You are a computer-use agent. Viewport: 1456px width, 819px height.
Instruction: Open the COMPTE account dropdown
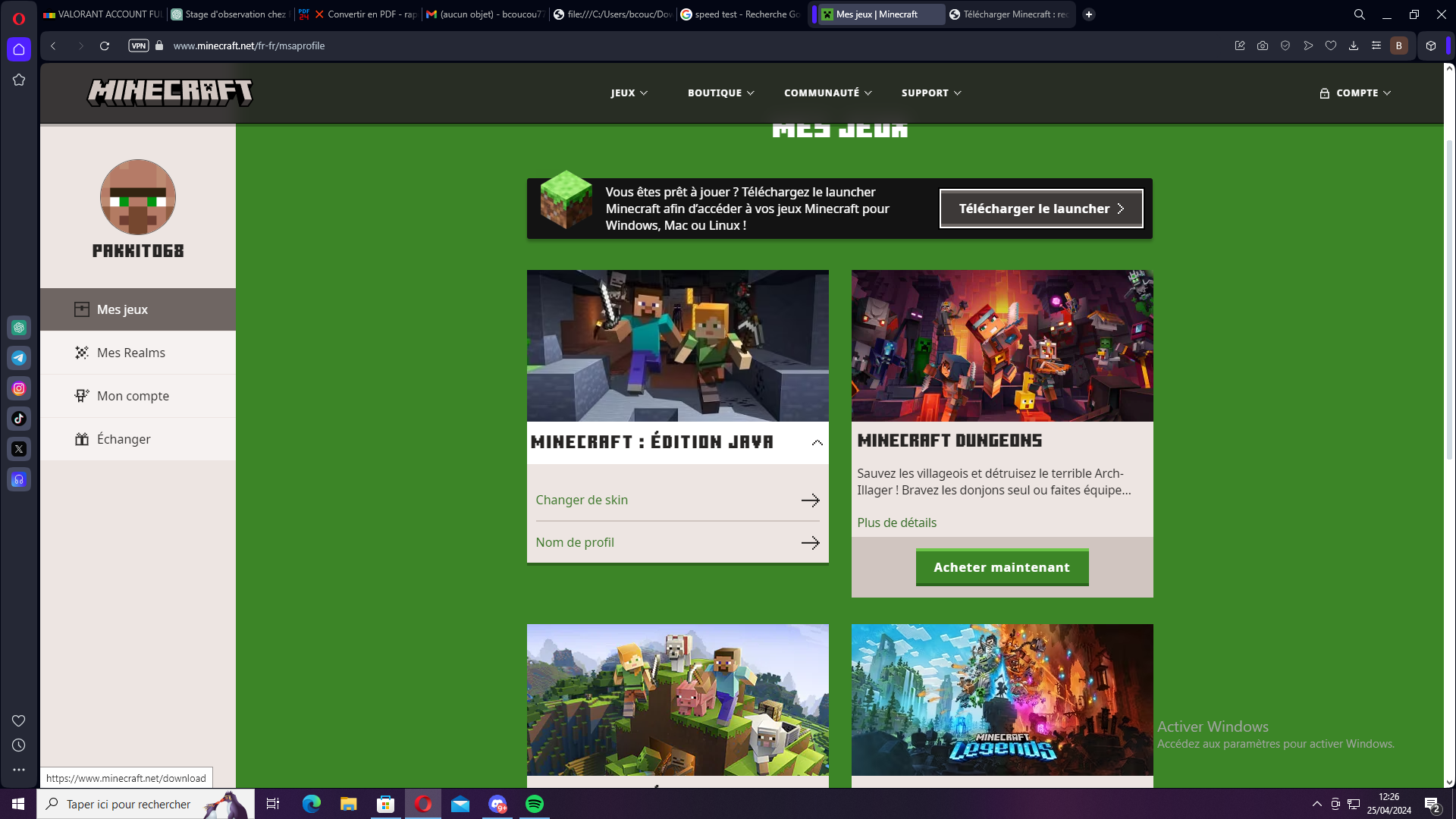[x=1356, y=93]
